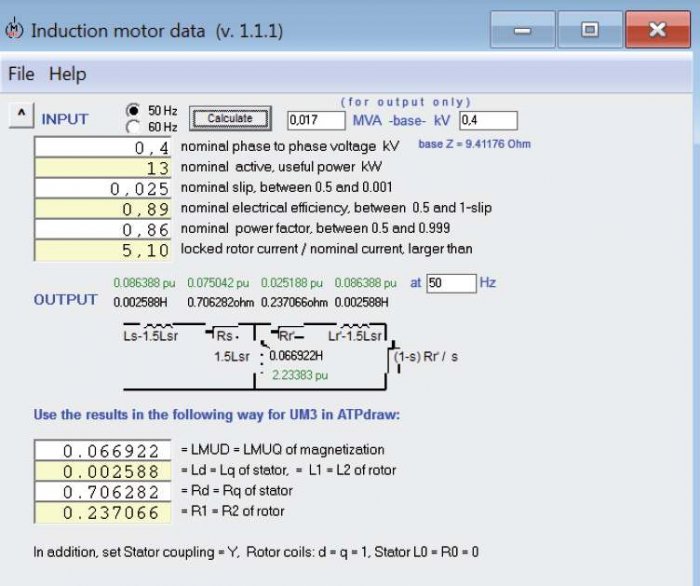Screen dimensions: 700x586
Task: Click the 0.237066ohm output value
Action: (x=294, y=303)
